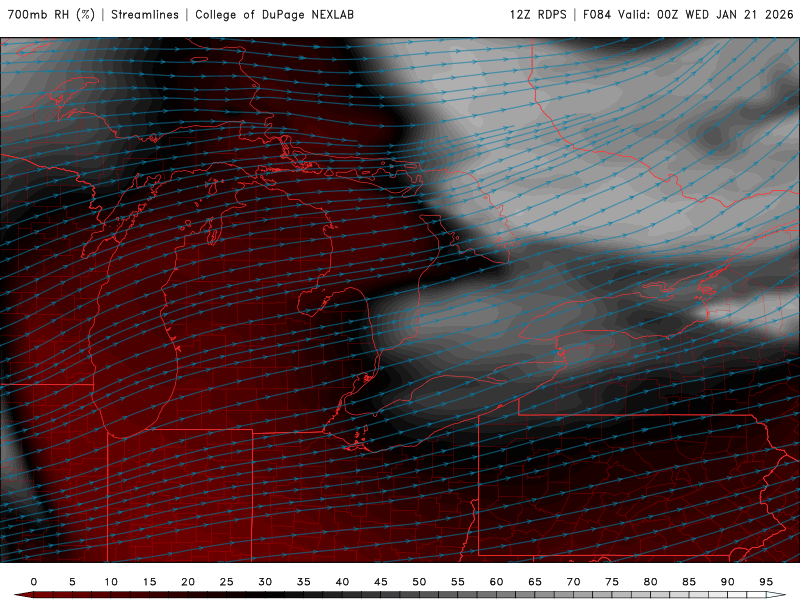Select the '40' label on the RH legend
This screenshot has height=600, width=800.
[x=342, y=582]
